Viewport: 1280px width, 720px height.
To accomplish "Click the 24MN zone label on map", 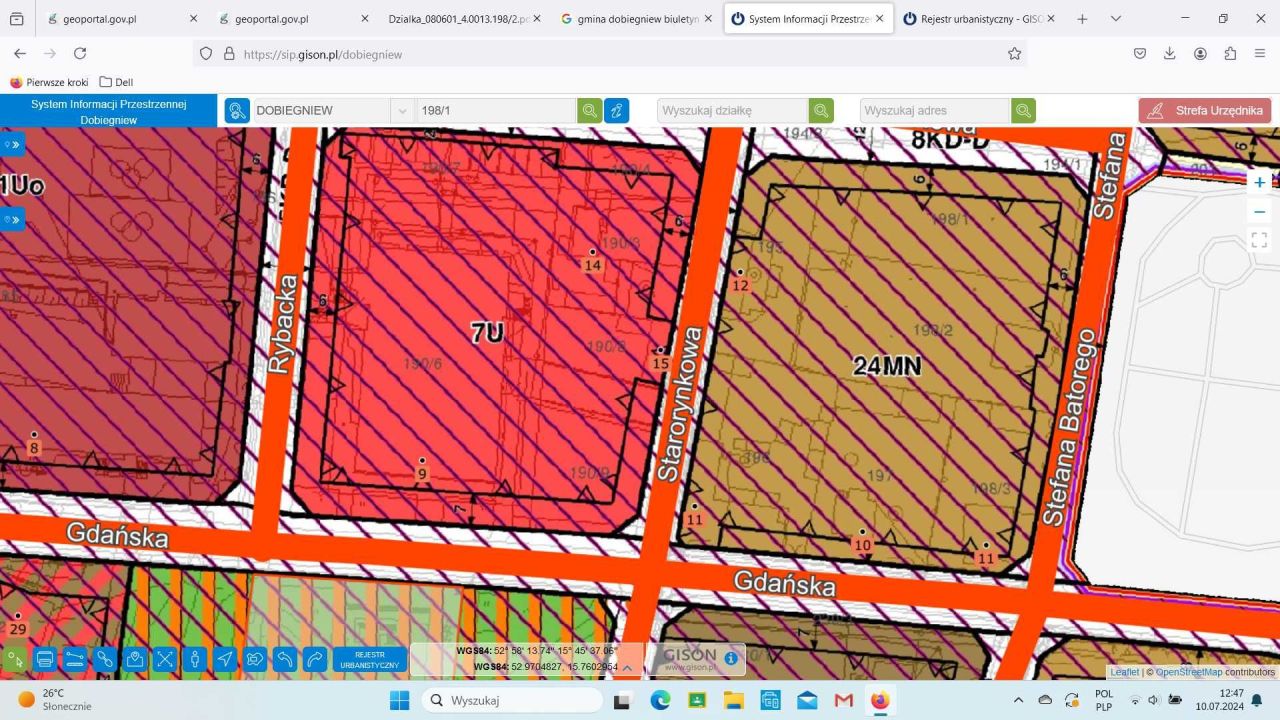I will coord(888,366).
